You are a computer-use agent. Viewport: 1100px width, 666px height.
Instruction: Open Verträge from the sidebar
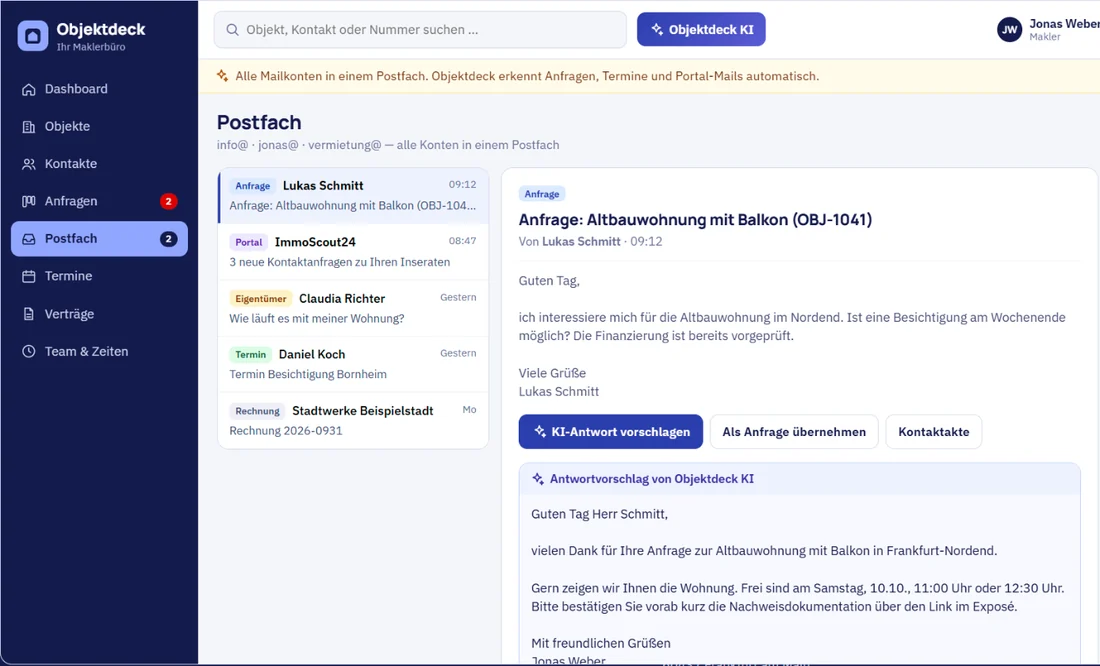point(100,314)
